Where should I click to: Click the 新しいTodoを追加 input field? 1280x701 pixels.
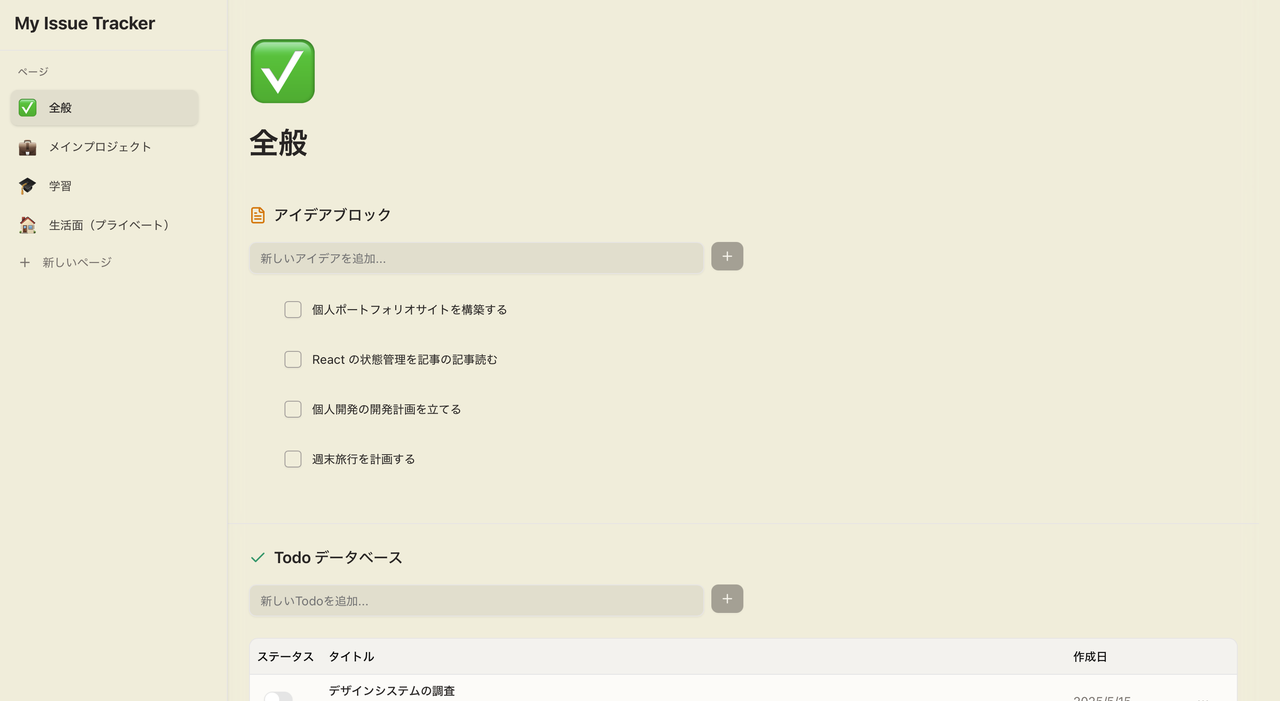476,600
